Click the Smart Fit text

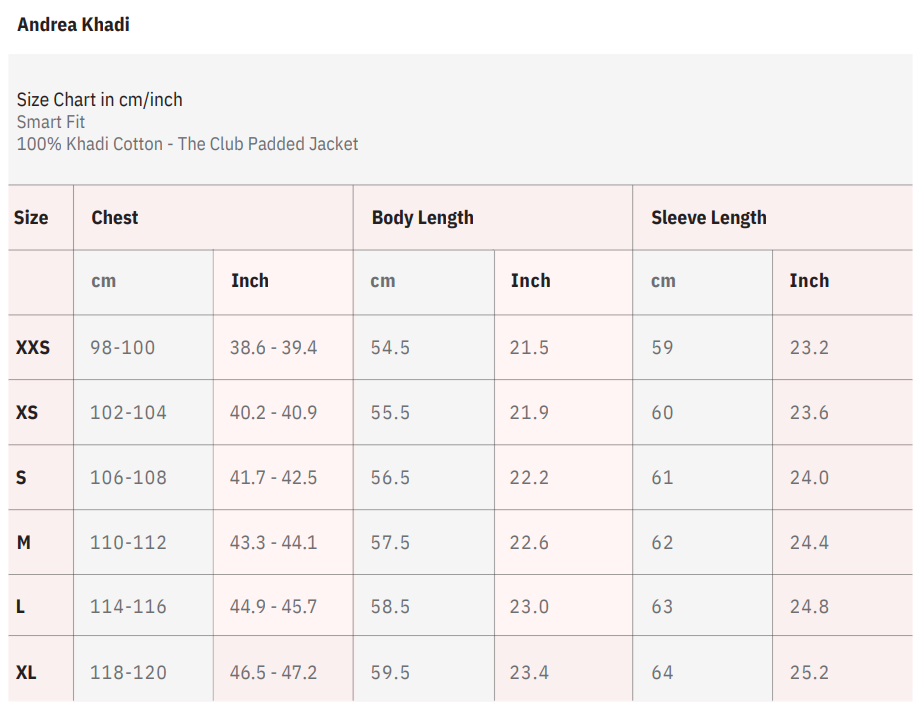point(51,122)
